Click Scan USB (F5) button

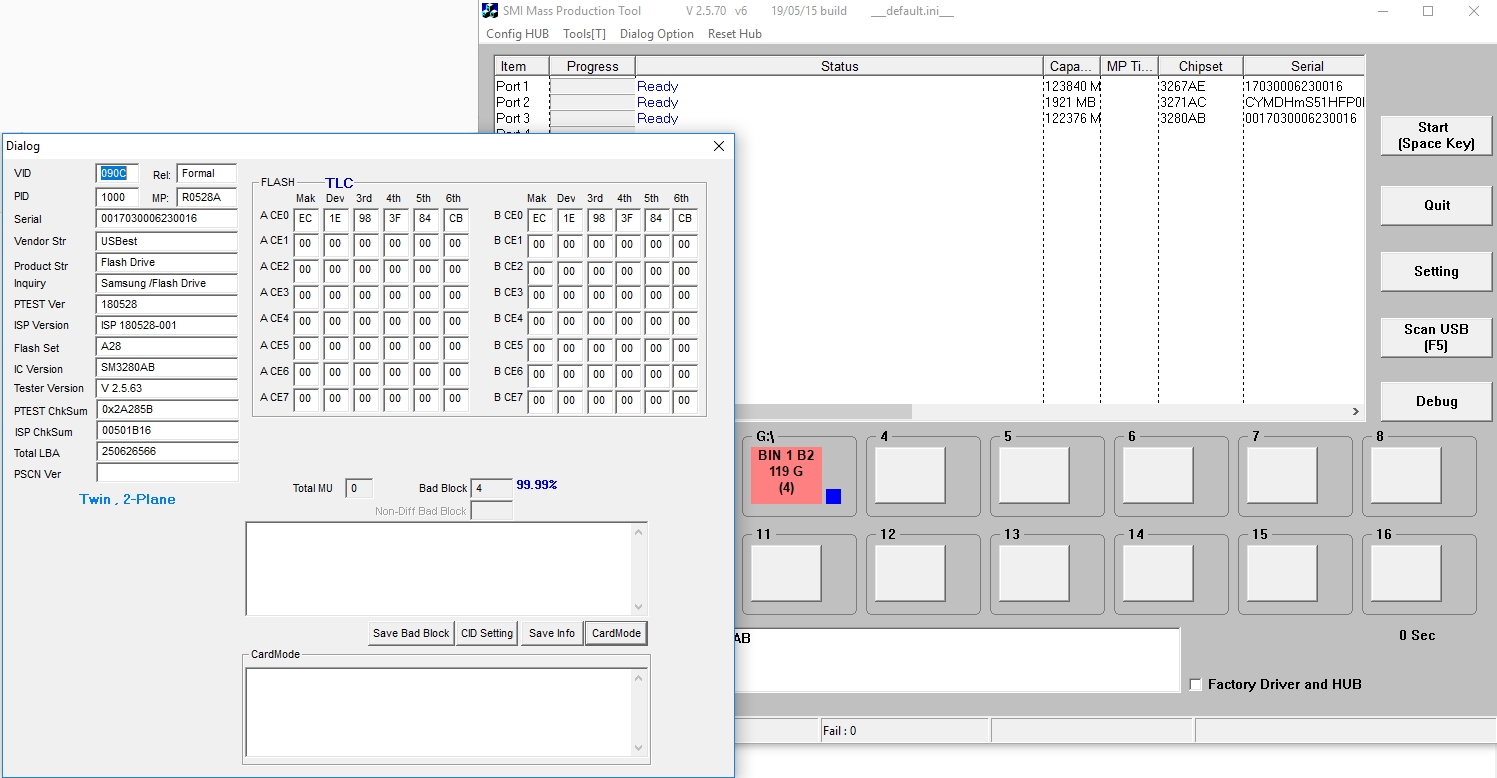(1436, 337)
